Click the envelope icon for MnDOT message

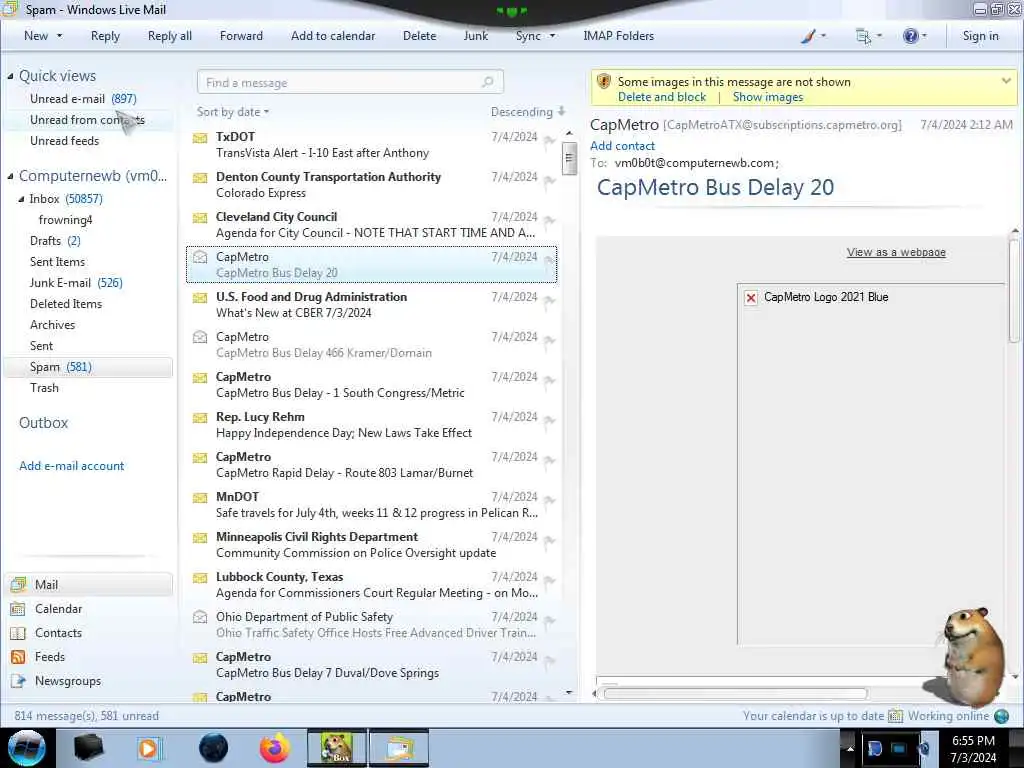point(200,498)
